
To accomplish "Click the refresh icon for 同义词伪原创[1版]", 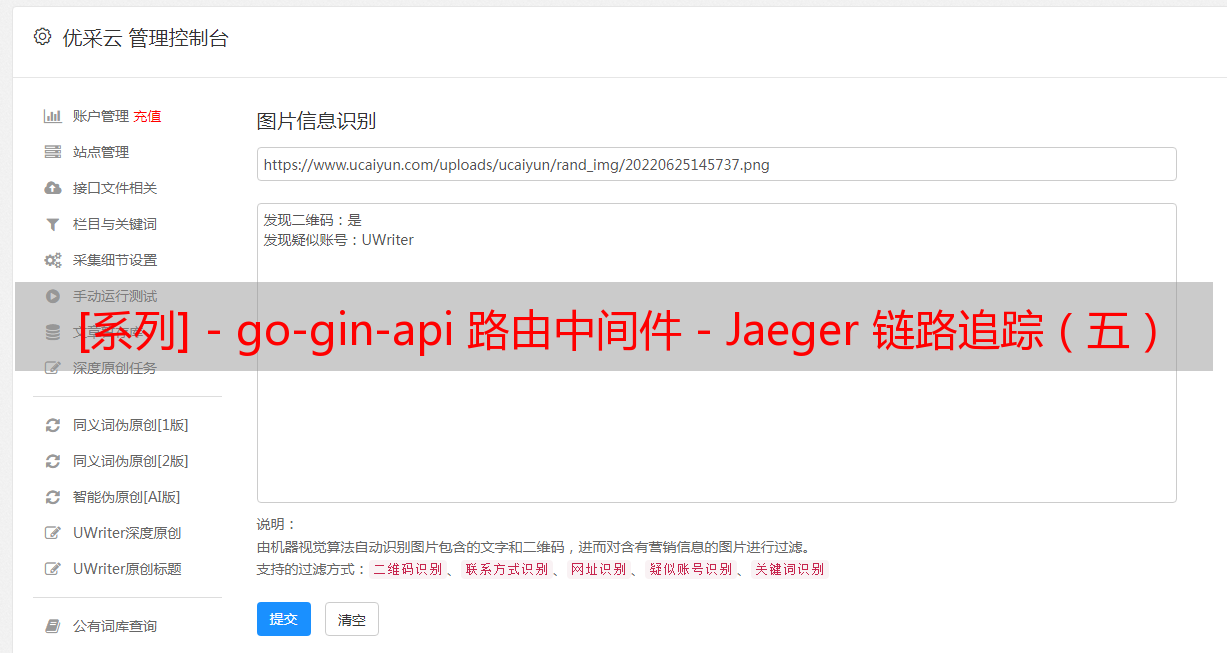I will [x=53, y=425].
